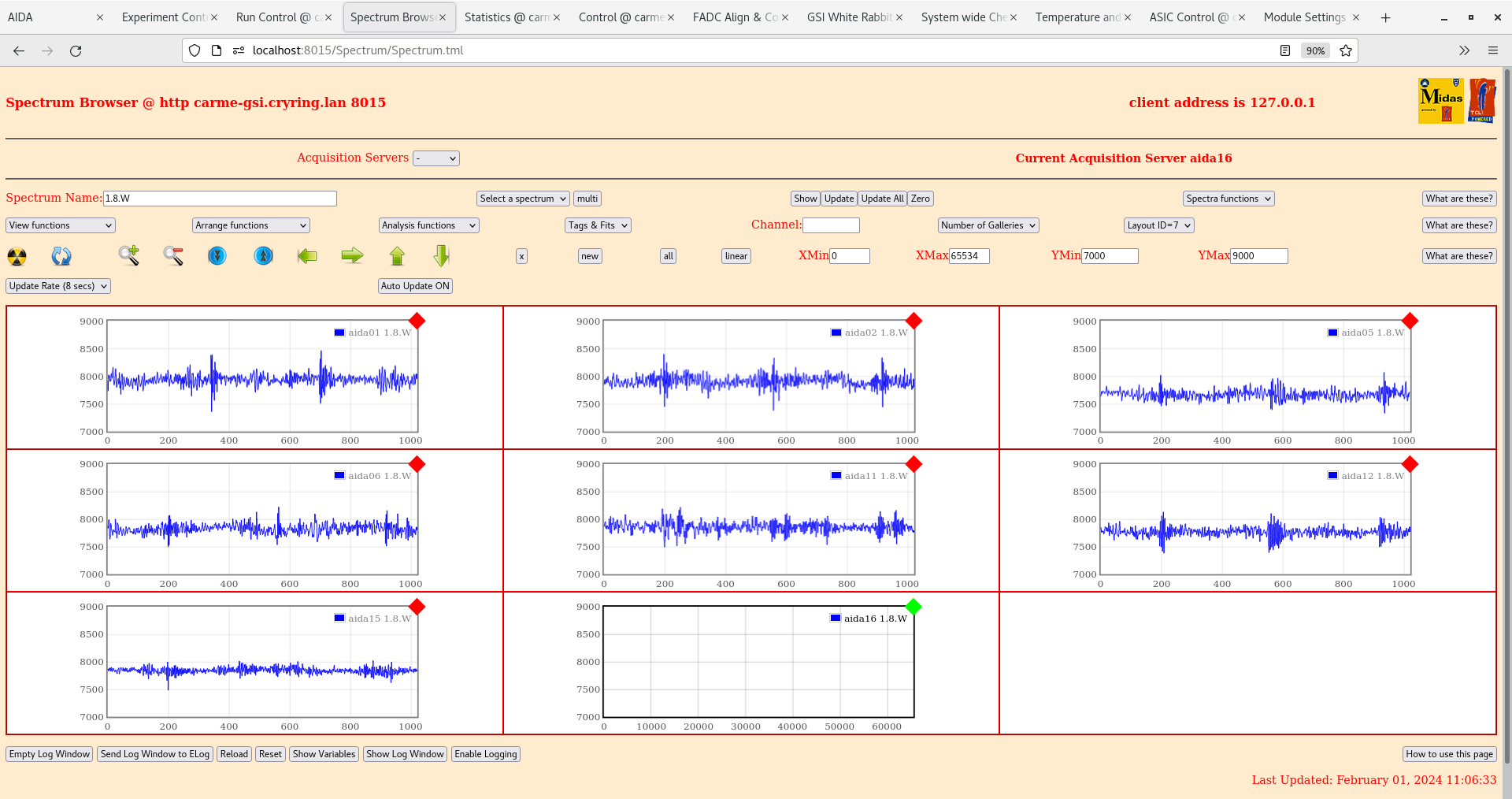Image resolution: width=1512 pixels, height=799 pixels.
Task: Click the Send Log Window to ELog button
Action: tap(154, 754)
